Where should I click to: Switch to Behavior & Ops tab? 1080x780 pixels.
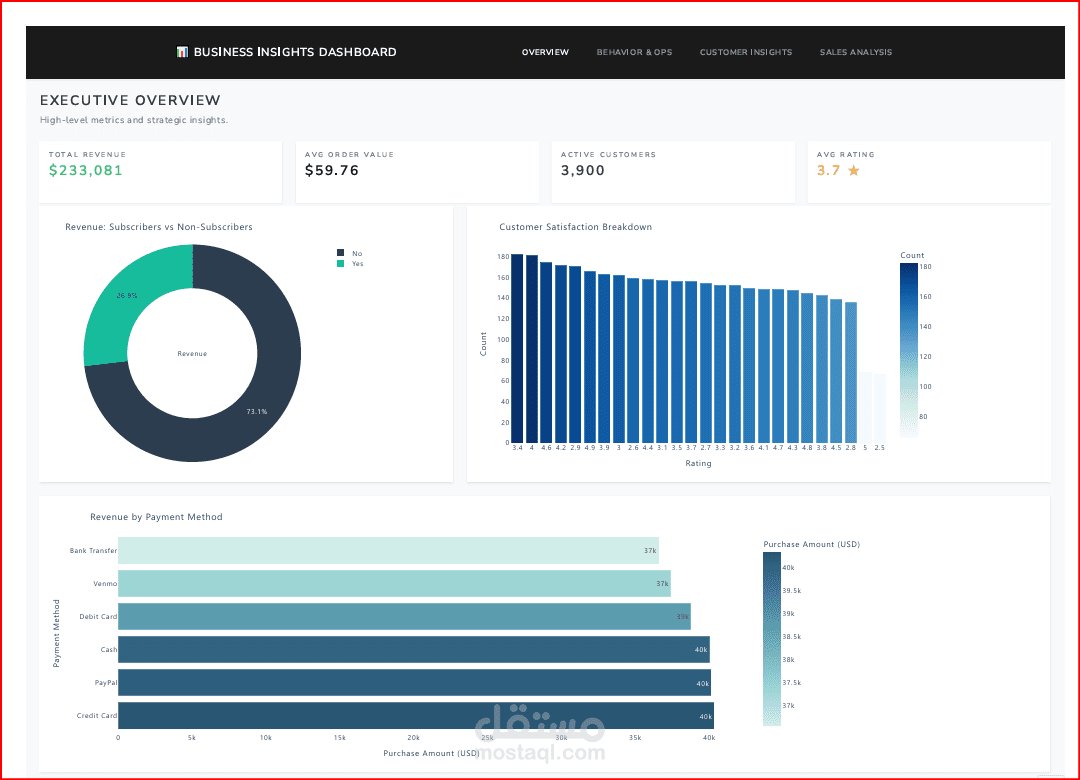[634, 52]
